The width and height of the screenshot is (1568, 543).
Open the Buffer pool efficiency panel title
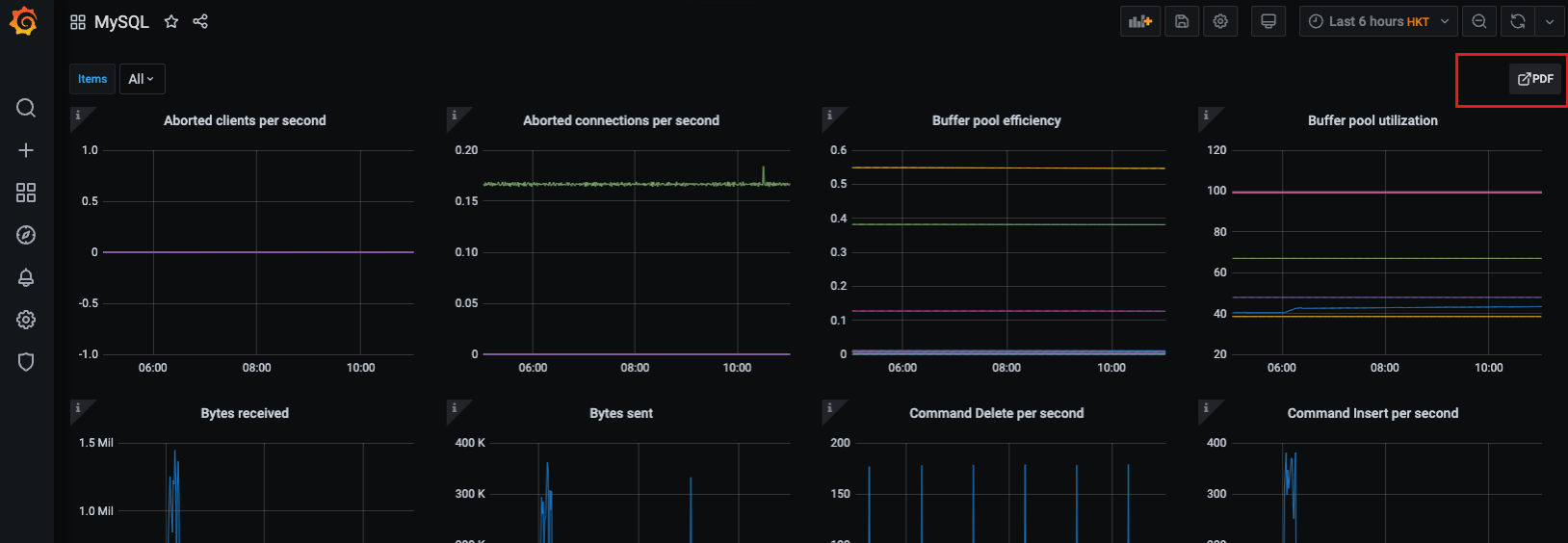996,120
